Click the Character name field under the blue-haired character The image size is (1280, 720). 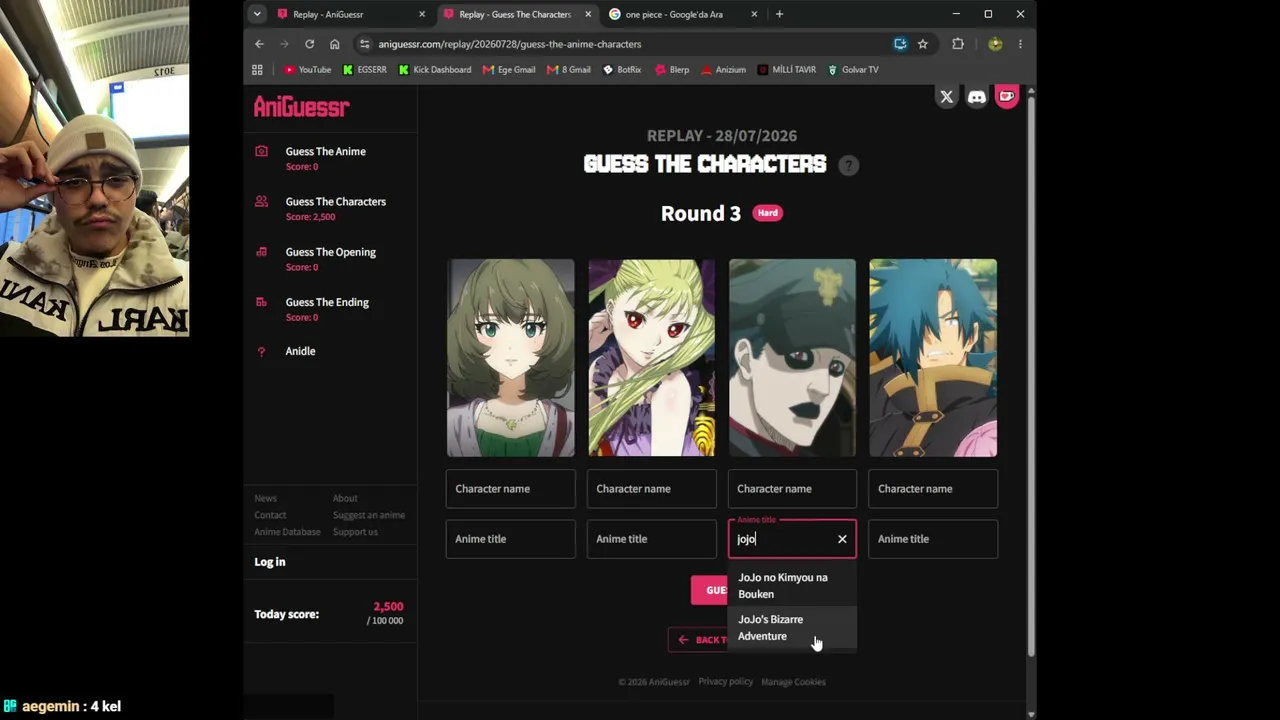tap(933, 489)
